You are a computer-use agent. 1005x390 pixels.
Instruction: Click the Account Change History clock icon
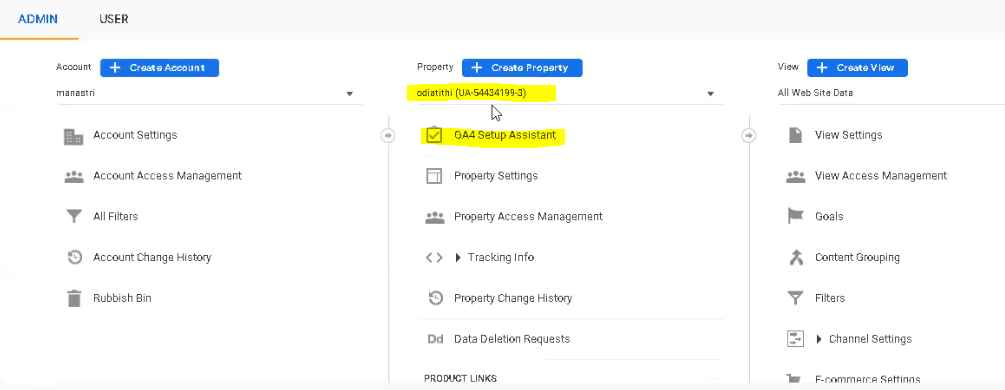point(74,257)
